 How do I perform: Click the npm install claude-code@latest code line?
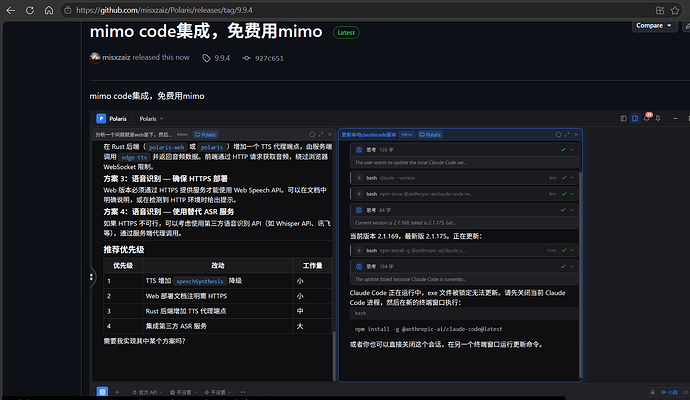(x=428, y=329)
